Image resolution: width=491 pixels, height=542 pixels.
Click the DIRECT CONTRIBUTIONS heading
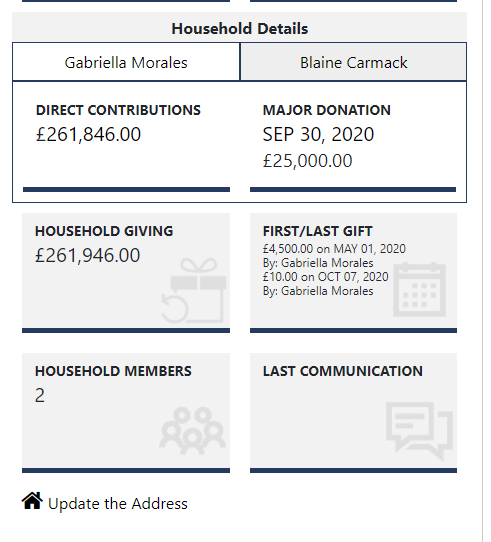point(118,110)
